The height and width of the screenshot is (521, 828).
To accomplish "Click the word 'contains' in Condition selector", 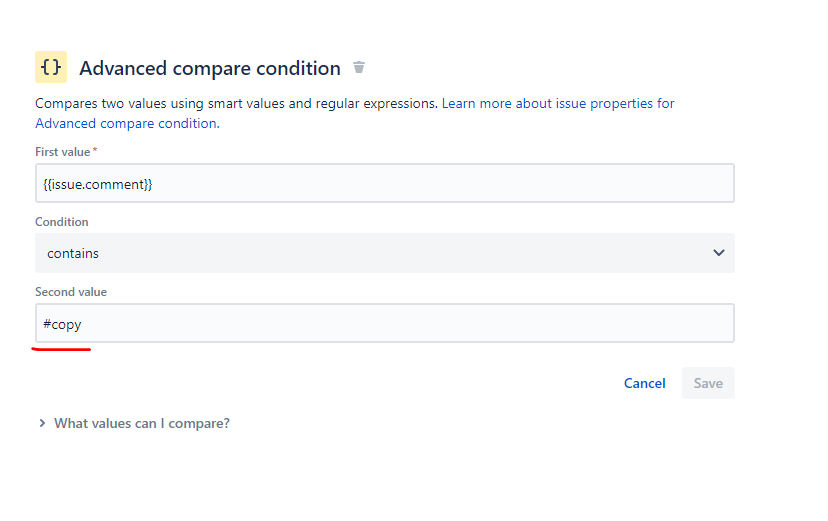I will click(x=73, y=253).
